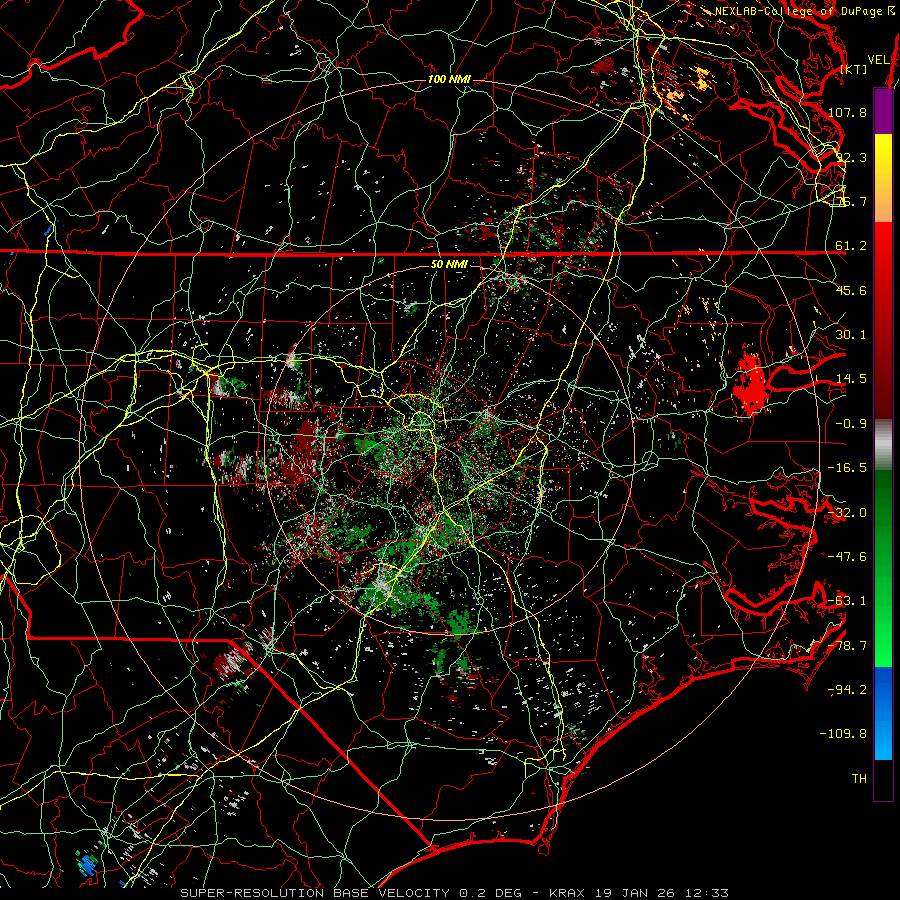Select the -94.2 scale value
Image resolution: width=900 pixels, height=900 pixels.
pos(847,690)
